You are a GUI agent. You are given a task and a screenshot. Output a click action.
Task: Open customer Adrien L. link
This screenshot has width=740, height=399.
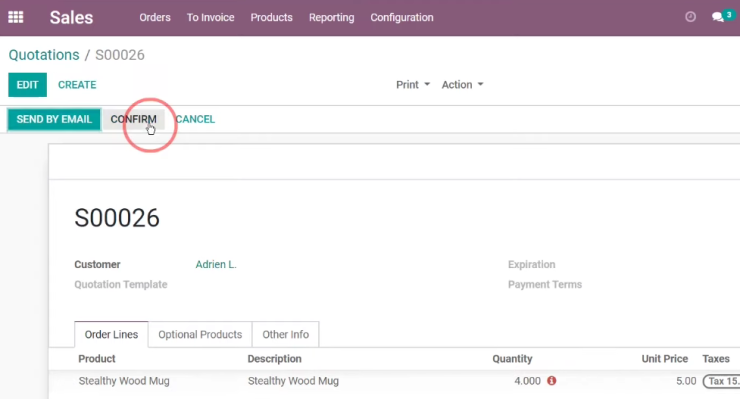[x=216, y=264]
